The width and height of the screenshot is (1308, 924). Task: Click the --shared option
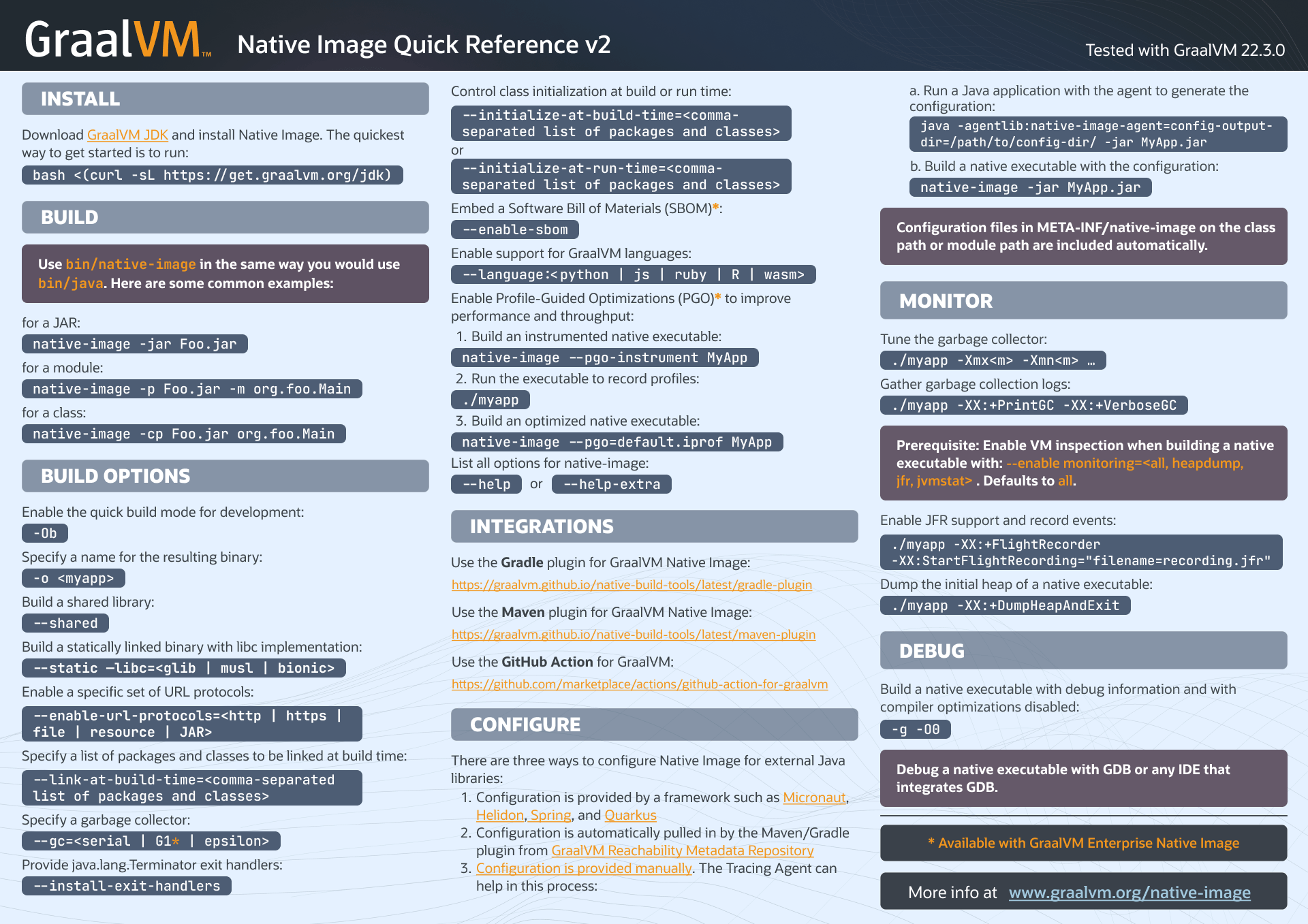pos(65,623)
